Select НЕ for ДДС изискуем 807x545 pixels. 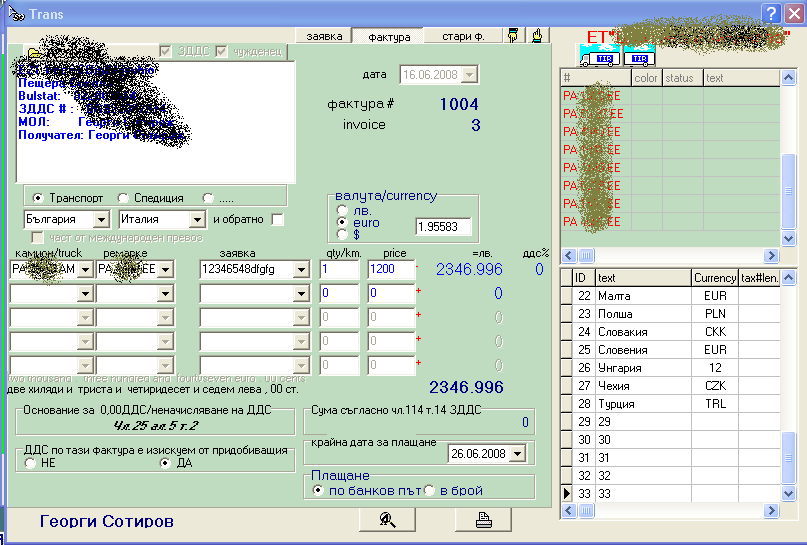point(30,463)
